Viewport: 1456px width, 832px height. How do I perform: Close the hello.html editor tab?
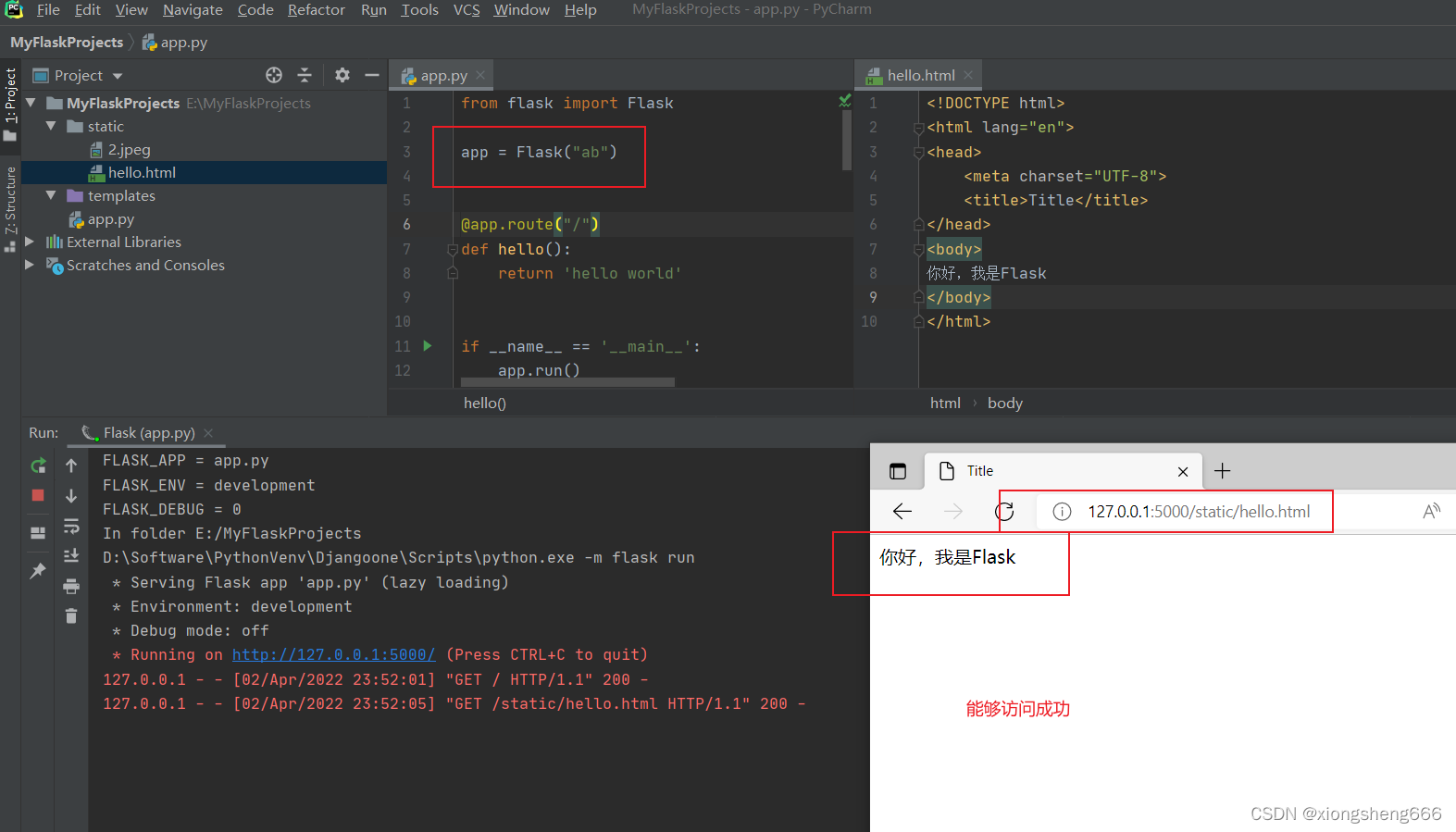click(x=968, y=75)
